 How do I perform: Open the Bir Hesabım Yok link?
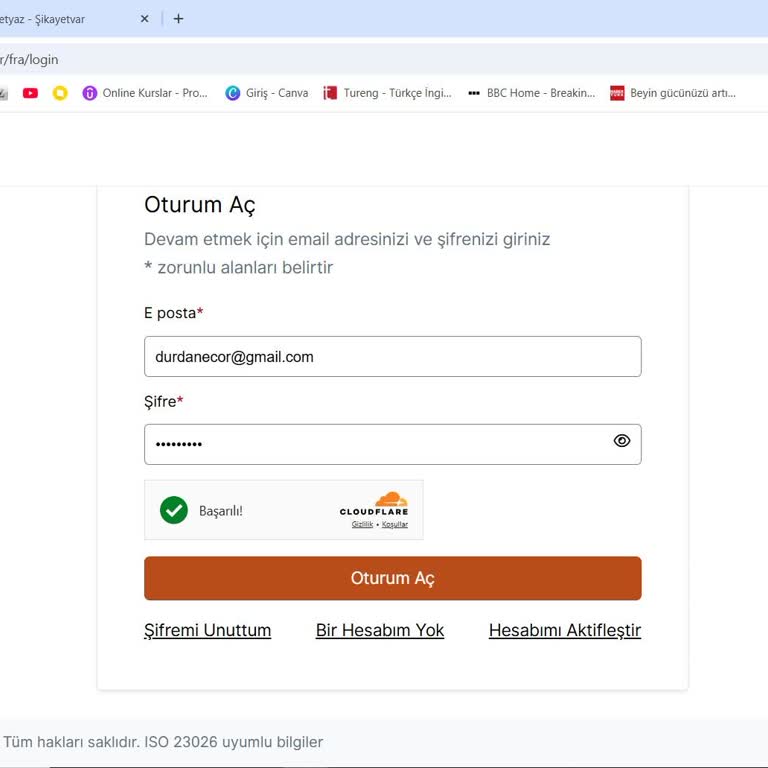(380, 630)
